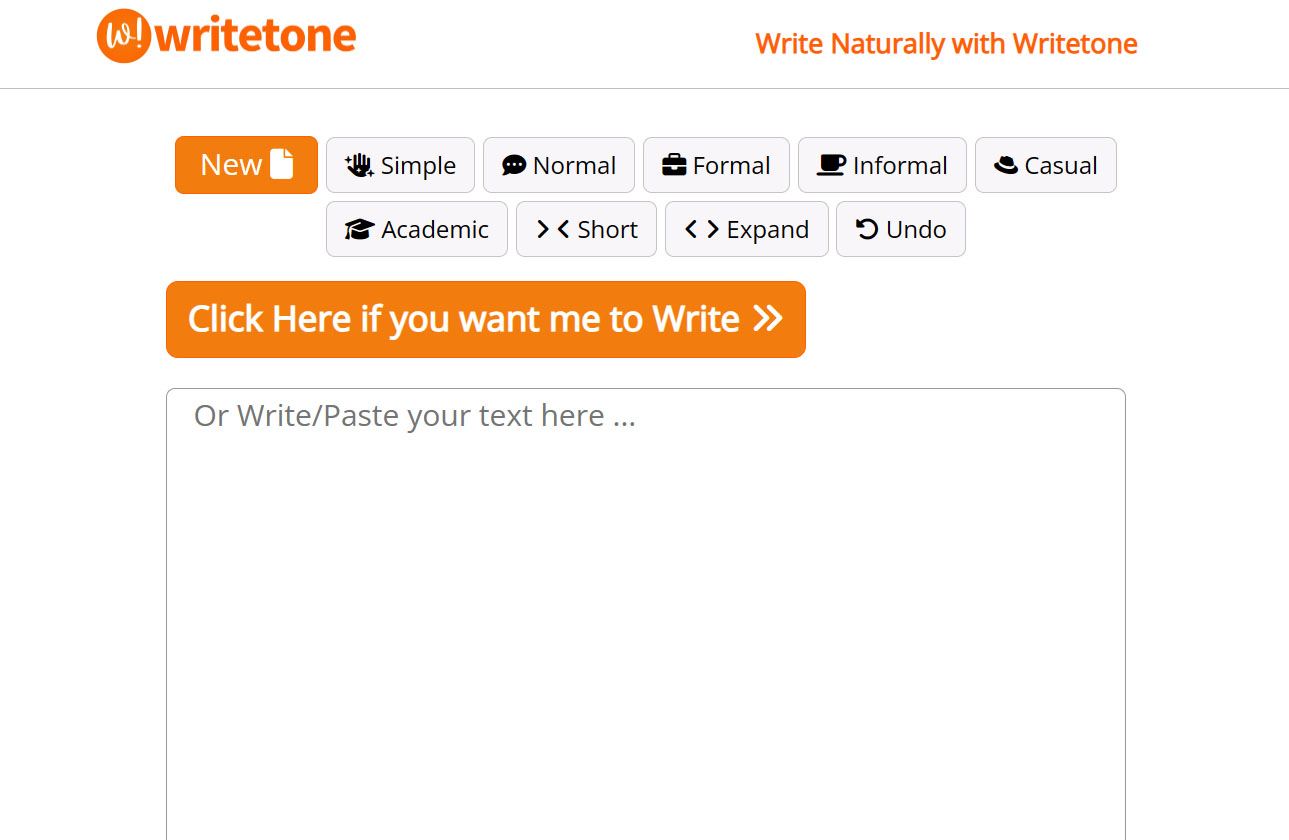
Task: Select the Academic tone button
Action: (417, 229)
